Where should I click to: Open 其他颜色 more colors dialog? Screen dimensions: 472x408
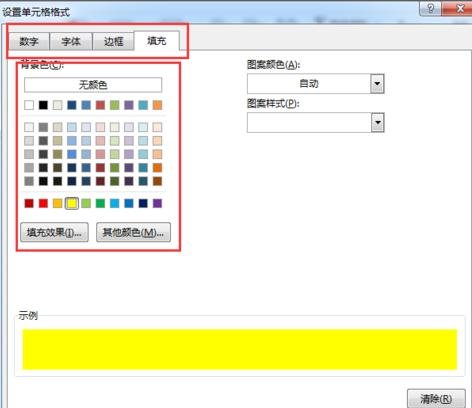pyautogui.click(x=133, y=232)
